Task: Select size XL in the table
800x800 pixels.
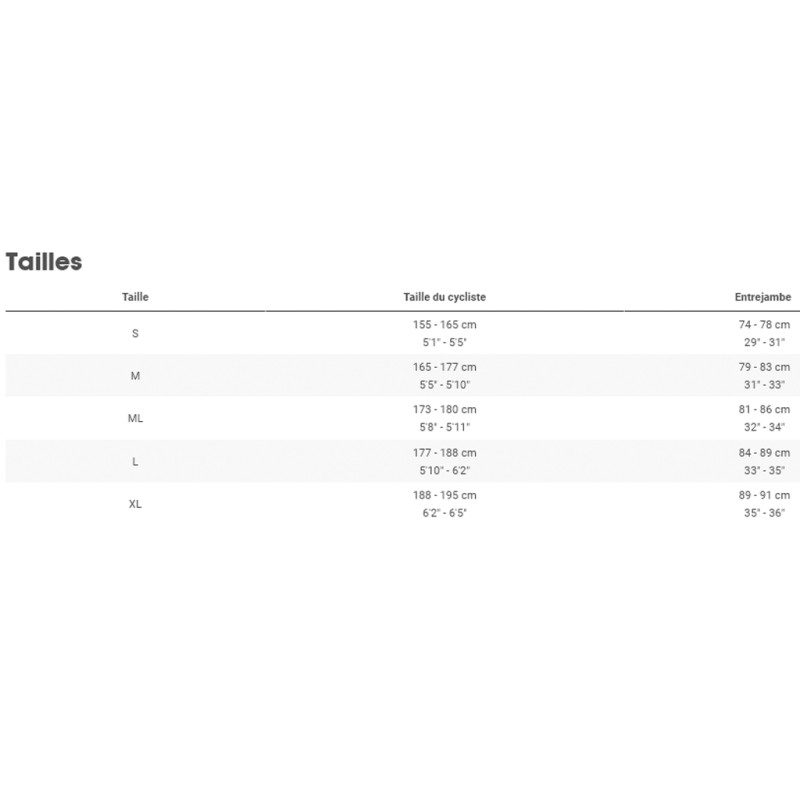Action: coord(135,504)
